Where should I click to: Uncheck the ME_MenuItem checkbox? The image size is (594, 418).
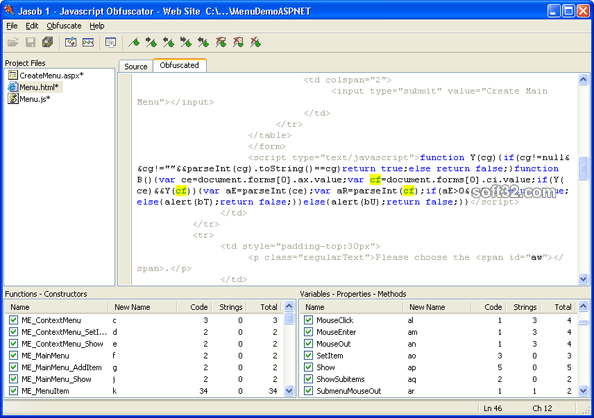pos(14,391)
